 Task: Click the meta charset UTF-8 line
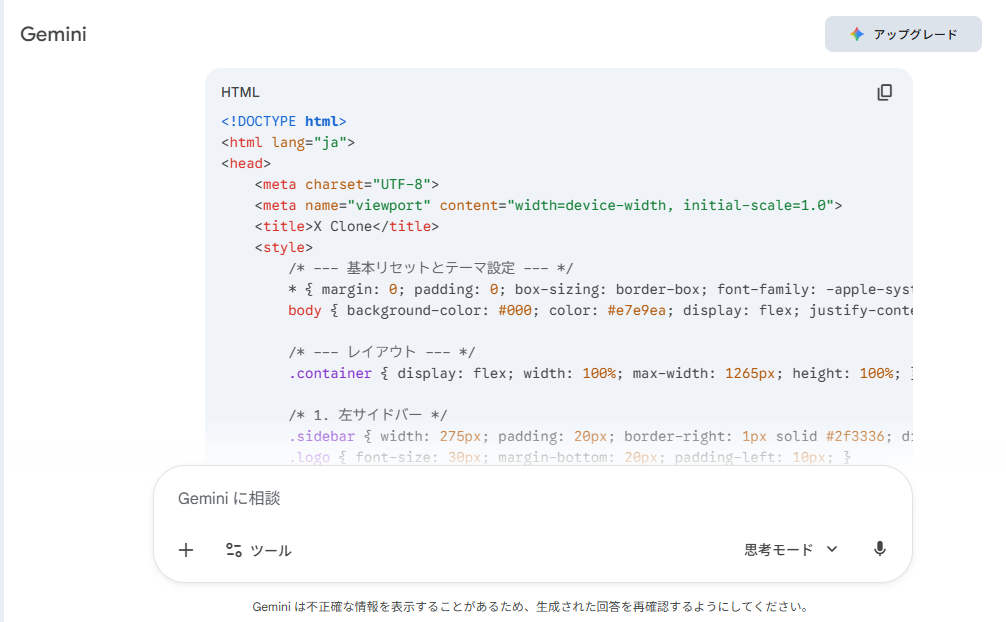point(346,184)
